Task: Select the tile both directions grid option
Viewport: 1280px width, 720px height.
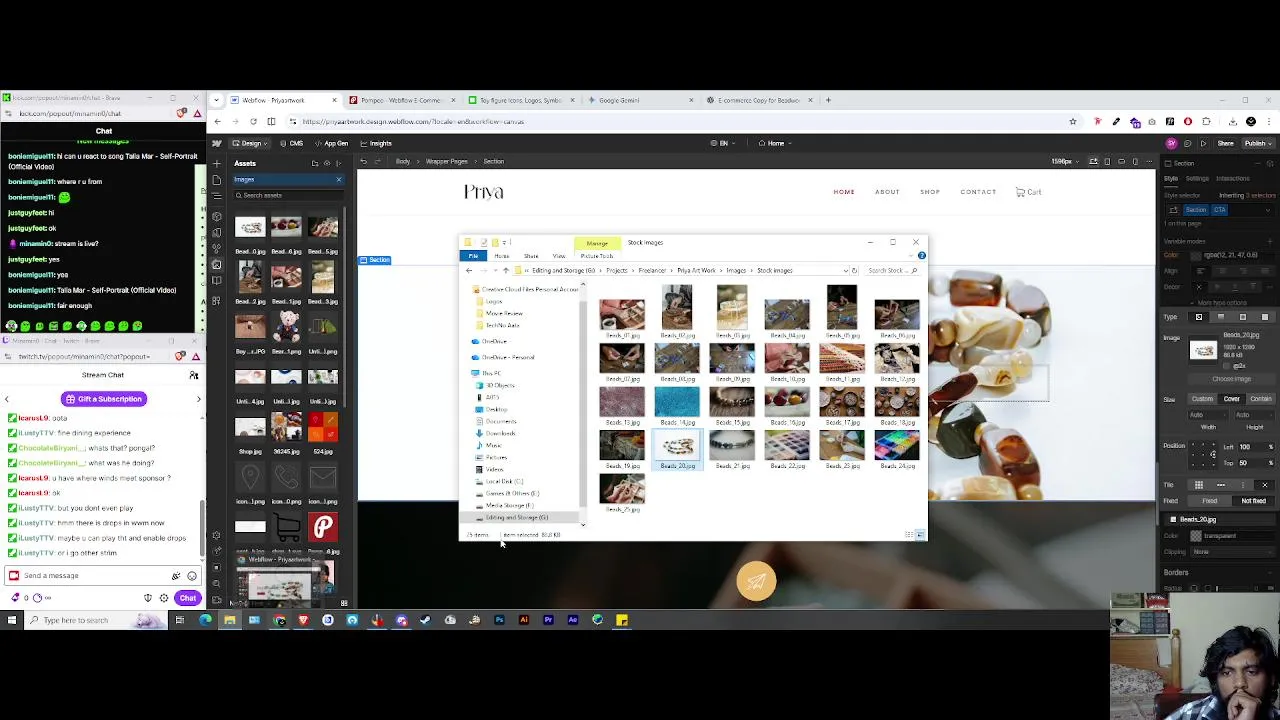Action: (1199, 485)
